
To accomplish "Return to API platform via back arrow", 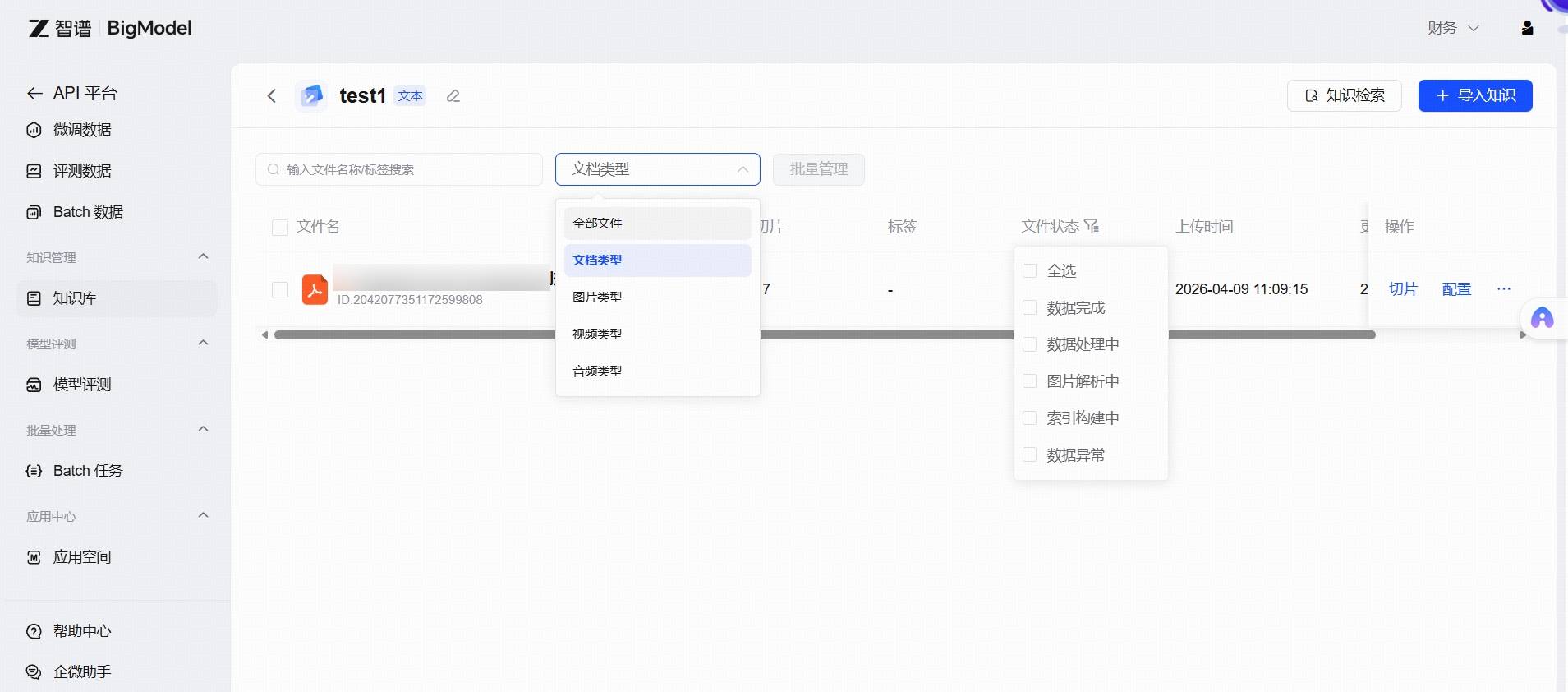I will (34, 94).
